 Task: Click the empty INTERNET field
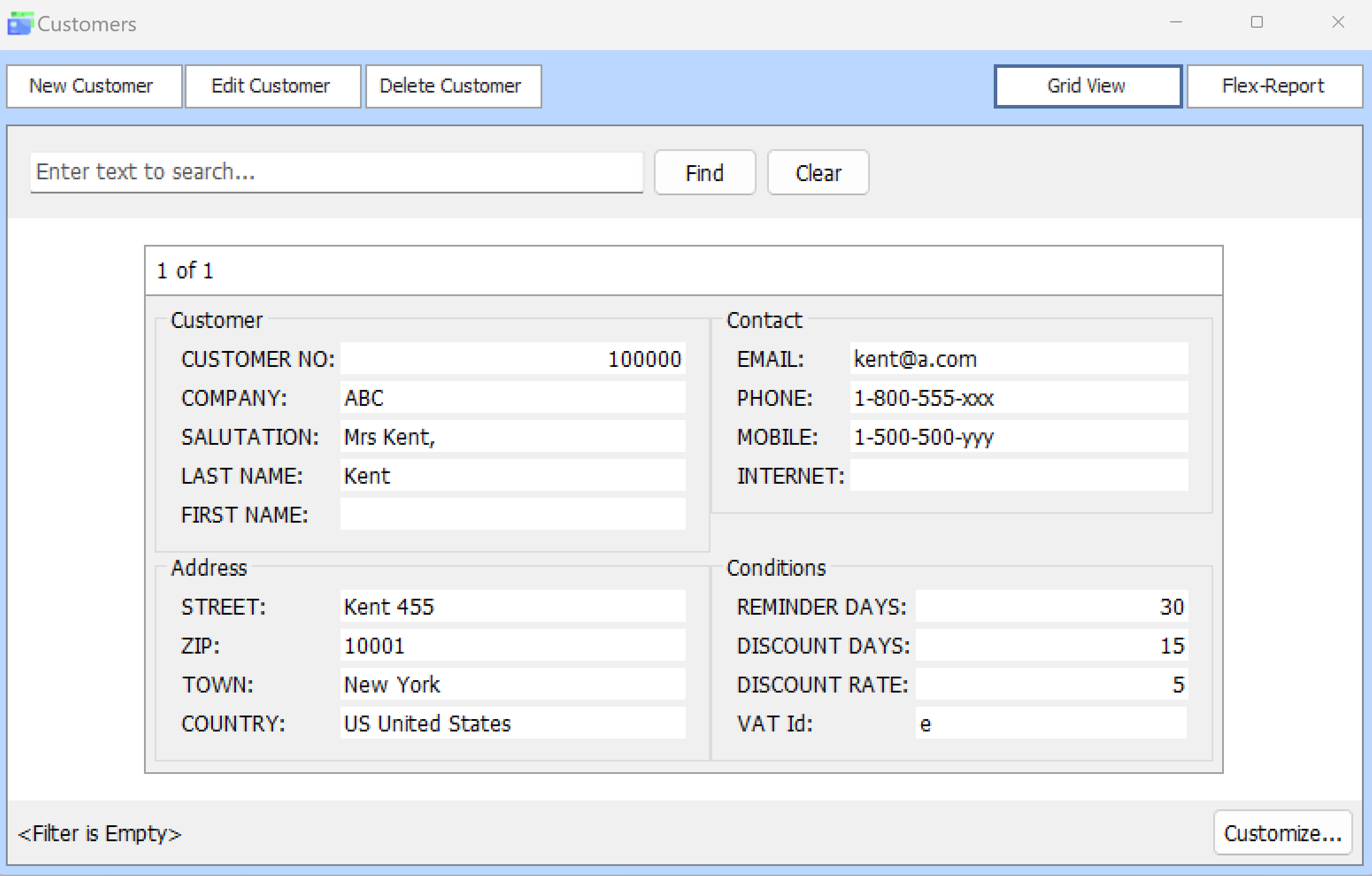(x=1018, y=475)
